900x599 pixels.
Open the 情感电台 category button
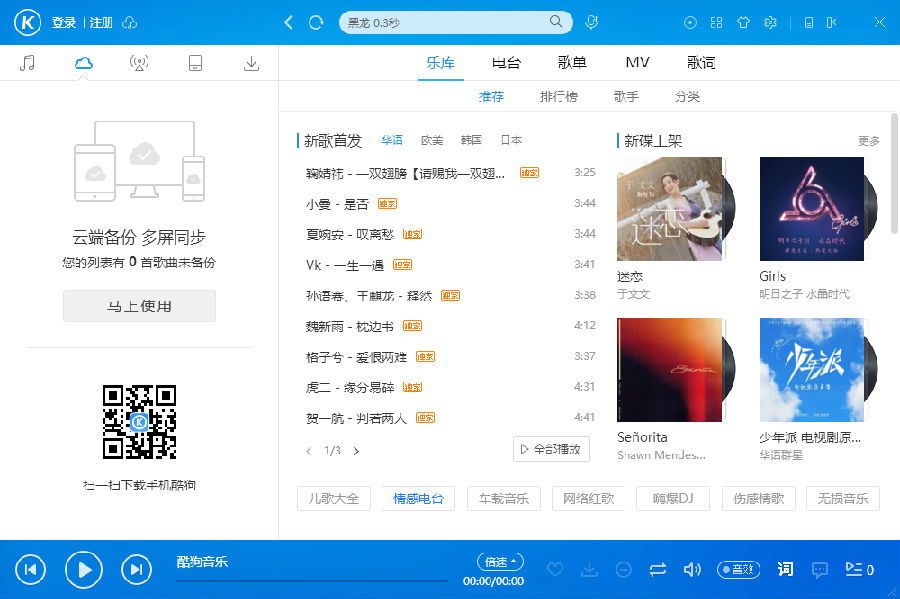point(418,499)
